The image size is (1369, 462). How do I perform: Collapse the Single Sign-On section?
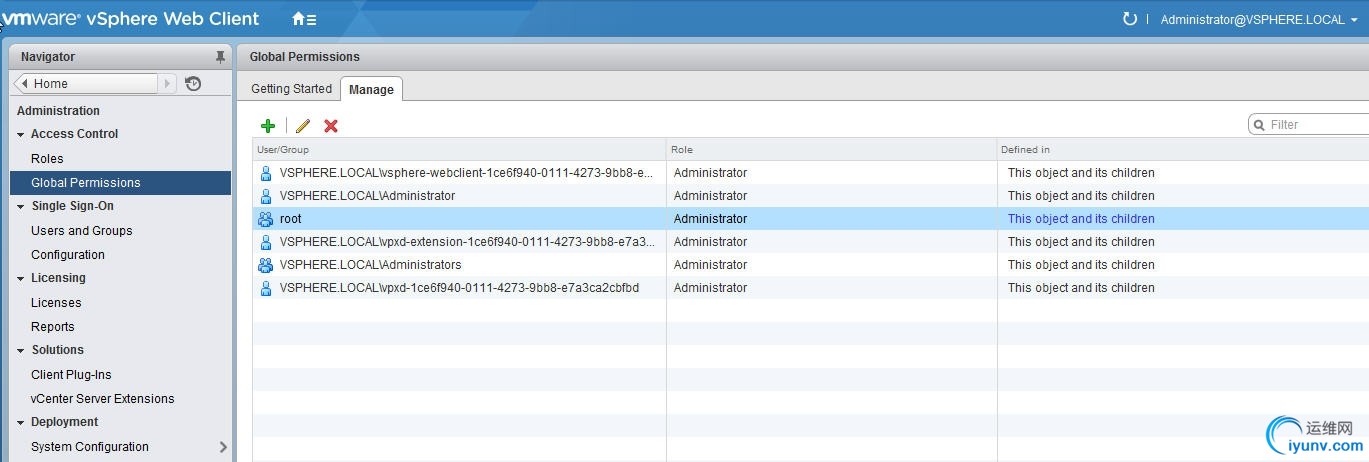(x=21, y=206)
